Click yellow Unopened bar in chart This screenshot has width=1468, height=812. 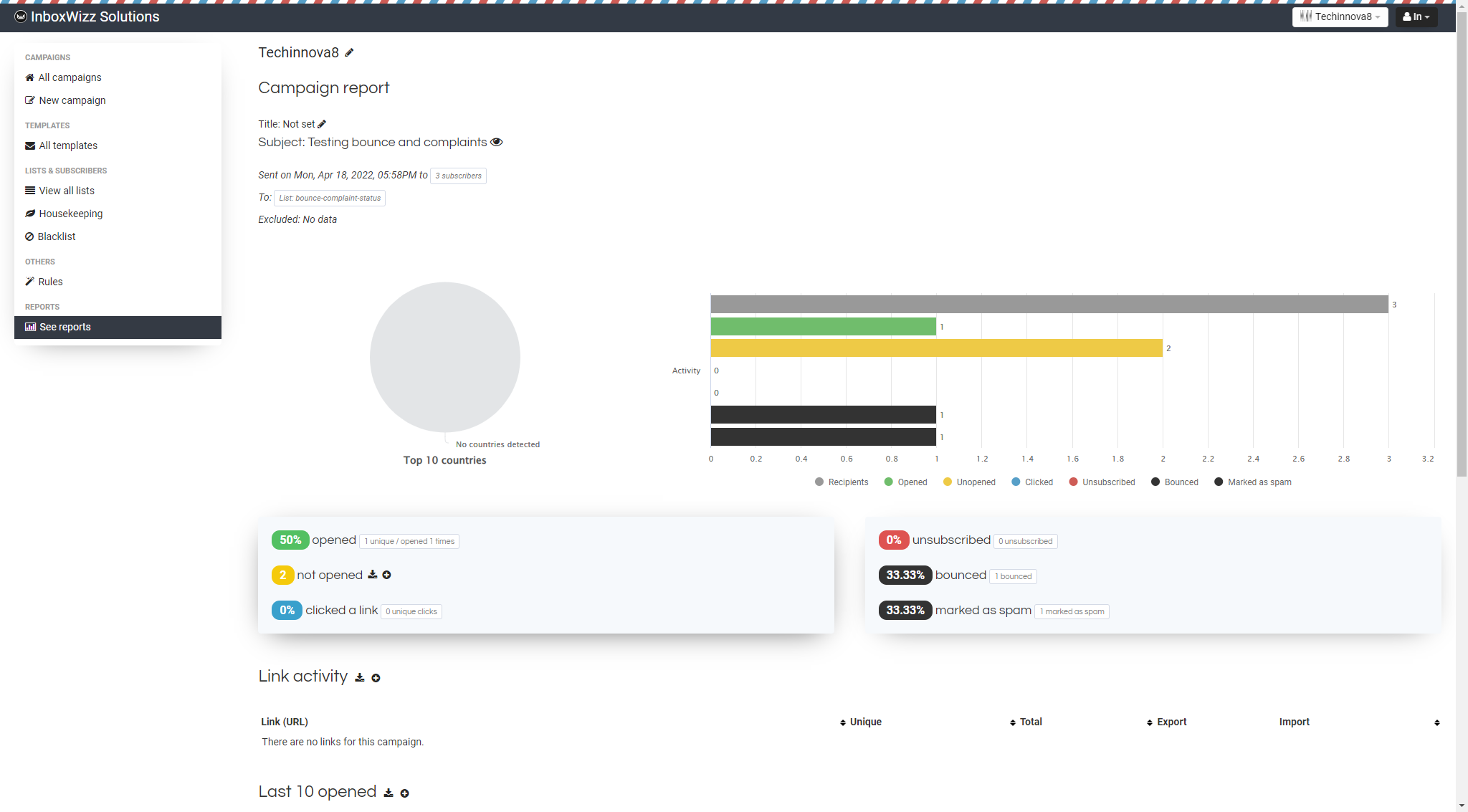(x=936, y=348)
